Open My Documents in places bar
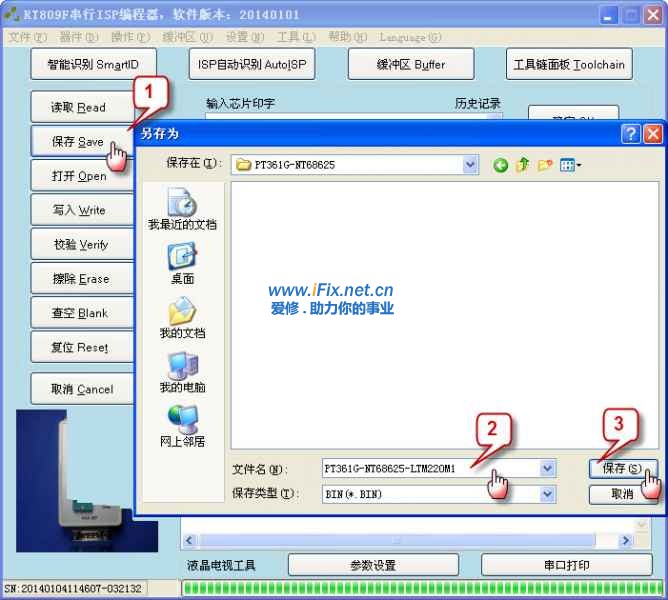This screenshot has width=668, height=600. tap(182, 318)
